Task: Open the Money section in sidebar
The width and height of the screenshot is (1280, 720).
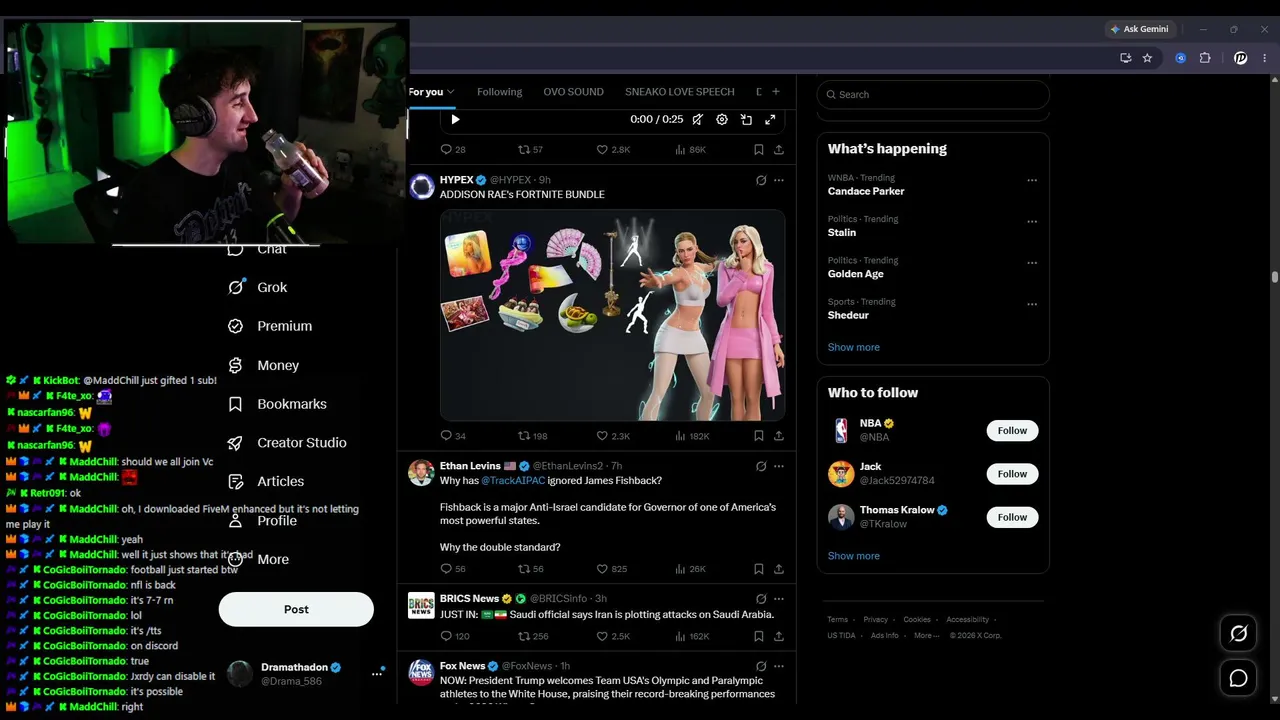Action: tap(264, 365)
